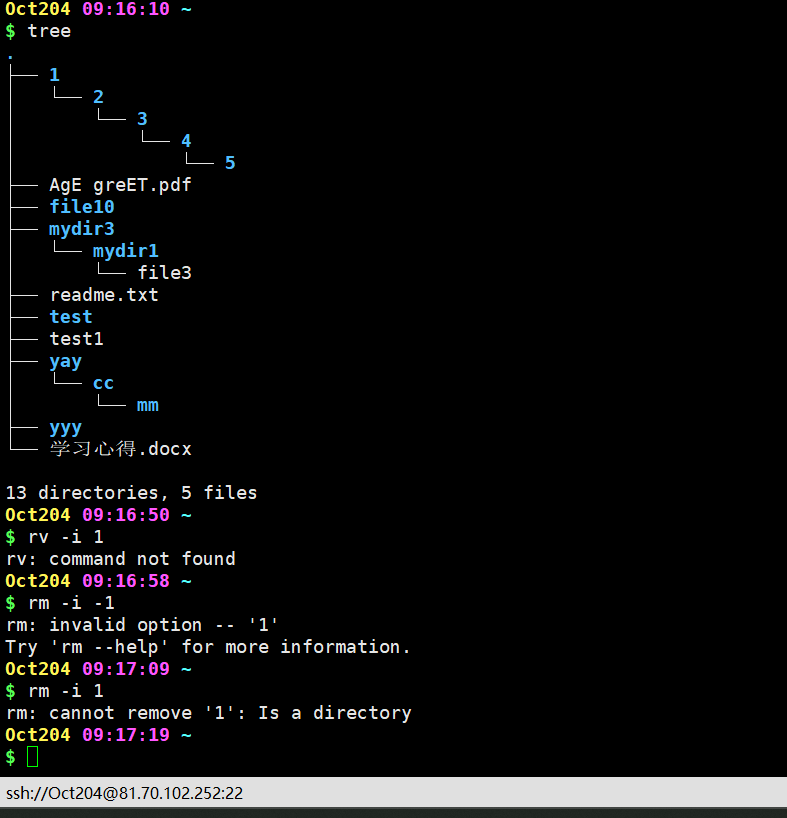Click the 'mydir1' subdirectory name
This screenshot has height=818, width=787.
[126, 251]
